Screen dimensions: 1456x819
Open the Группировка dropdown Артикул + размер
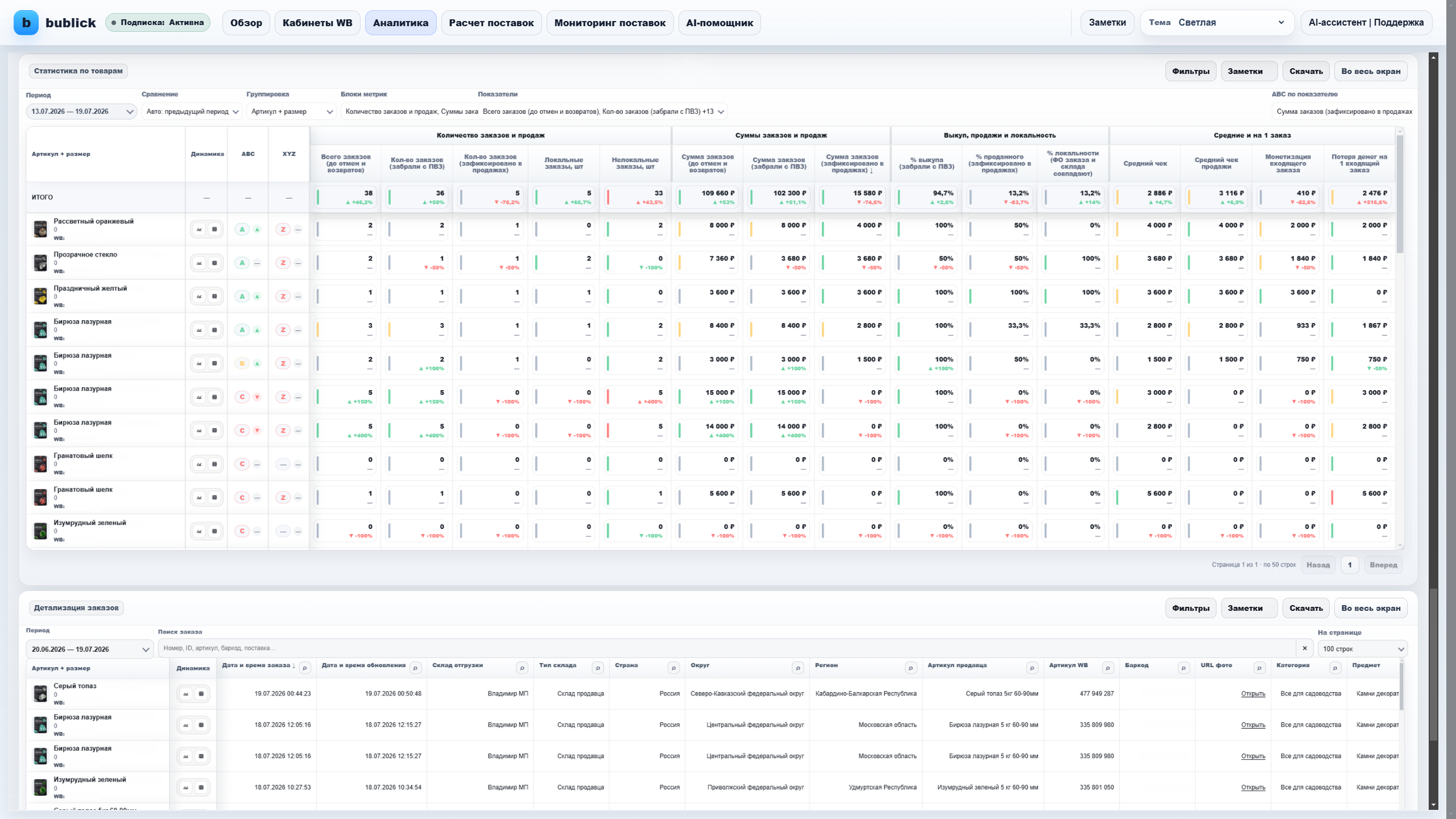pos(292,111)
